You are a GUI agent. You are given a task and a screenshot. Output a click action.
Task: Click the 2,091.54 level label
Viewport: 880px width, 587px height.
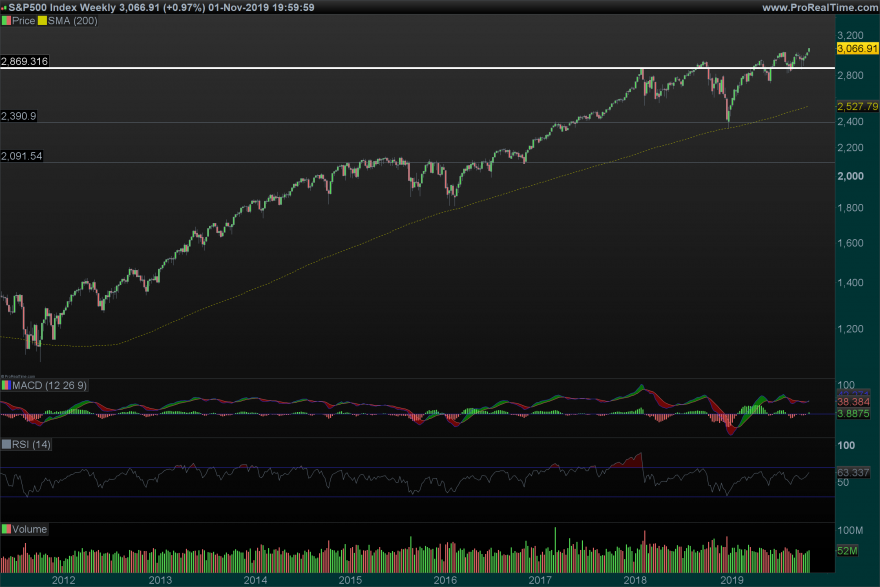click(21, 155)
